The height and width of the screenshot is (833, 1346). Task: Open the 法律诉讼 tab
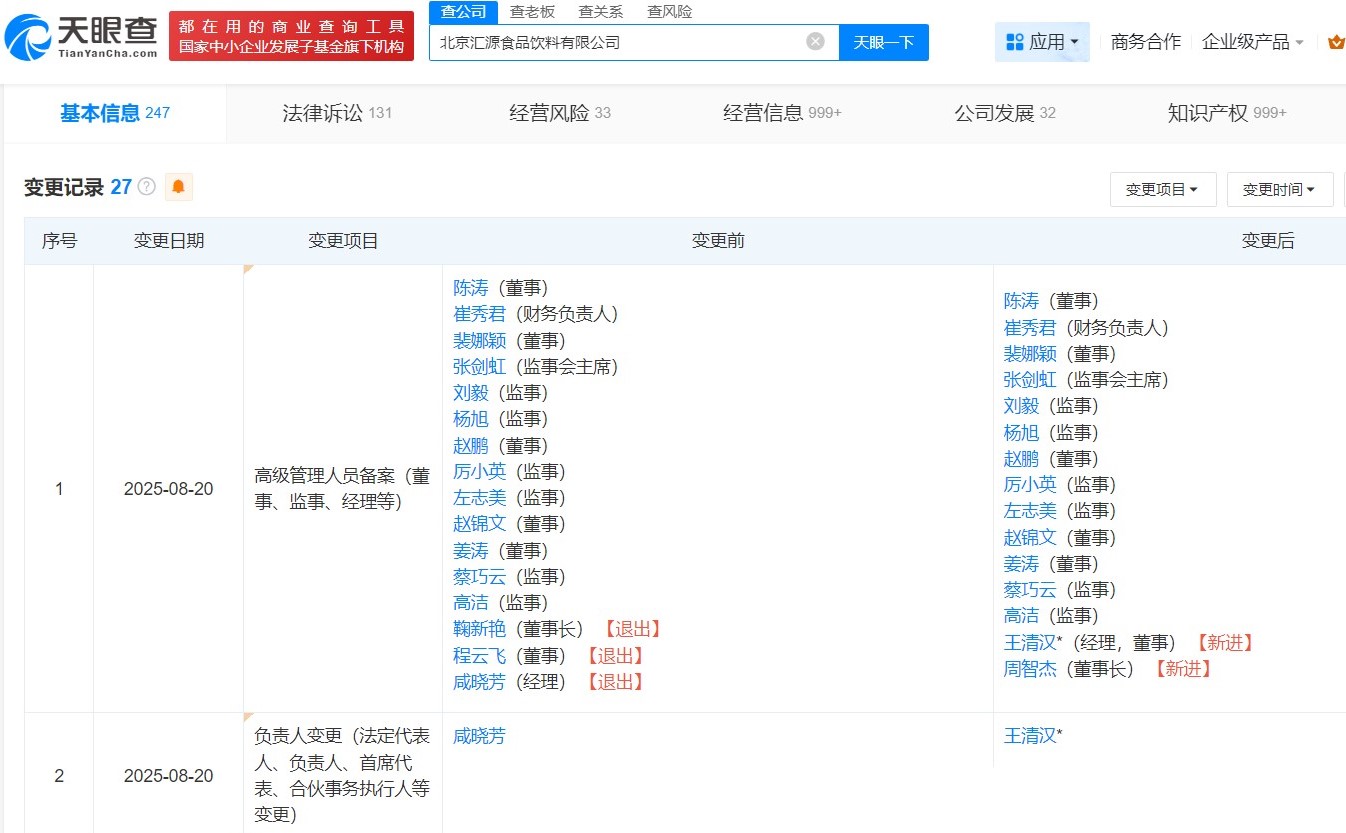pyautogui.click(x=337, y=113)
